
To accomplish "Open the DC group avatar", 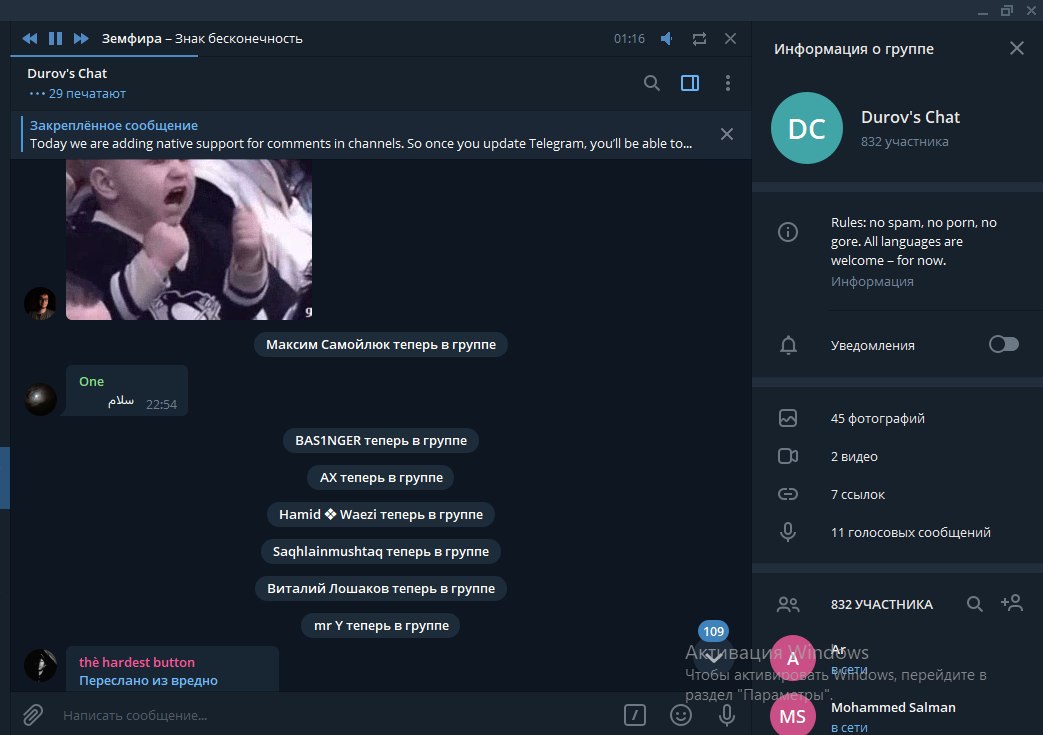I will 807,128.
